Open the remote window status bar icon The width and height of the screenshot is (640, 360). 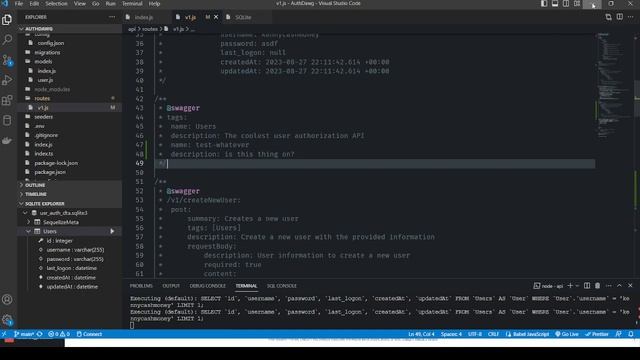[4, 334]
